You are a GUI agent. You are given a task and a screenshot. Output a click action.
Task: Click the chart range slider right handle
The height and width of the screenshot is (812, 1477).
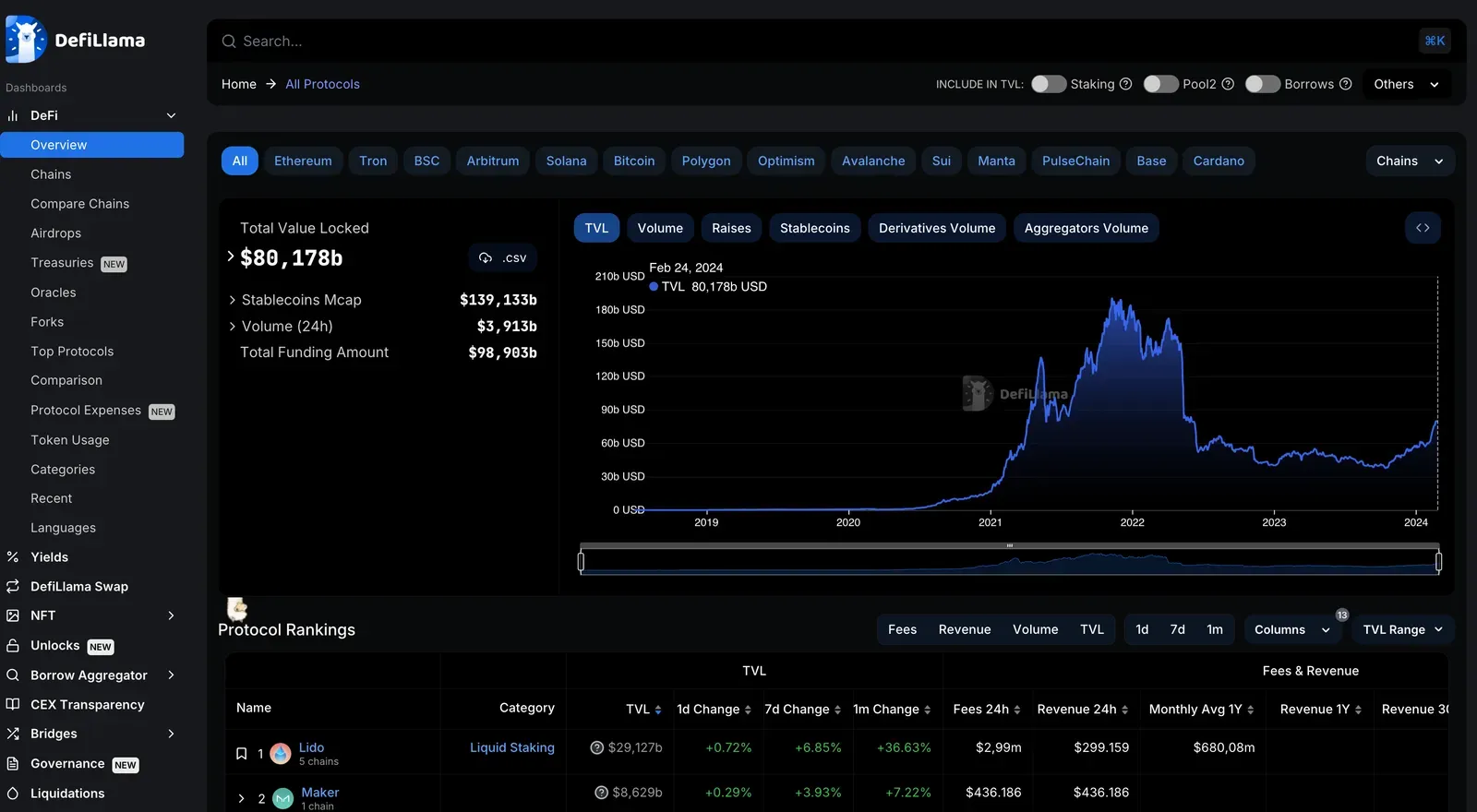point(1438,560)
